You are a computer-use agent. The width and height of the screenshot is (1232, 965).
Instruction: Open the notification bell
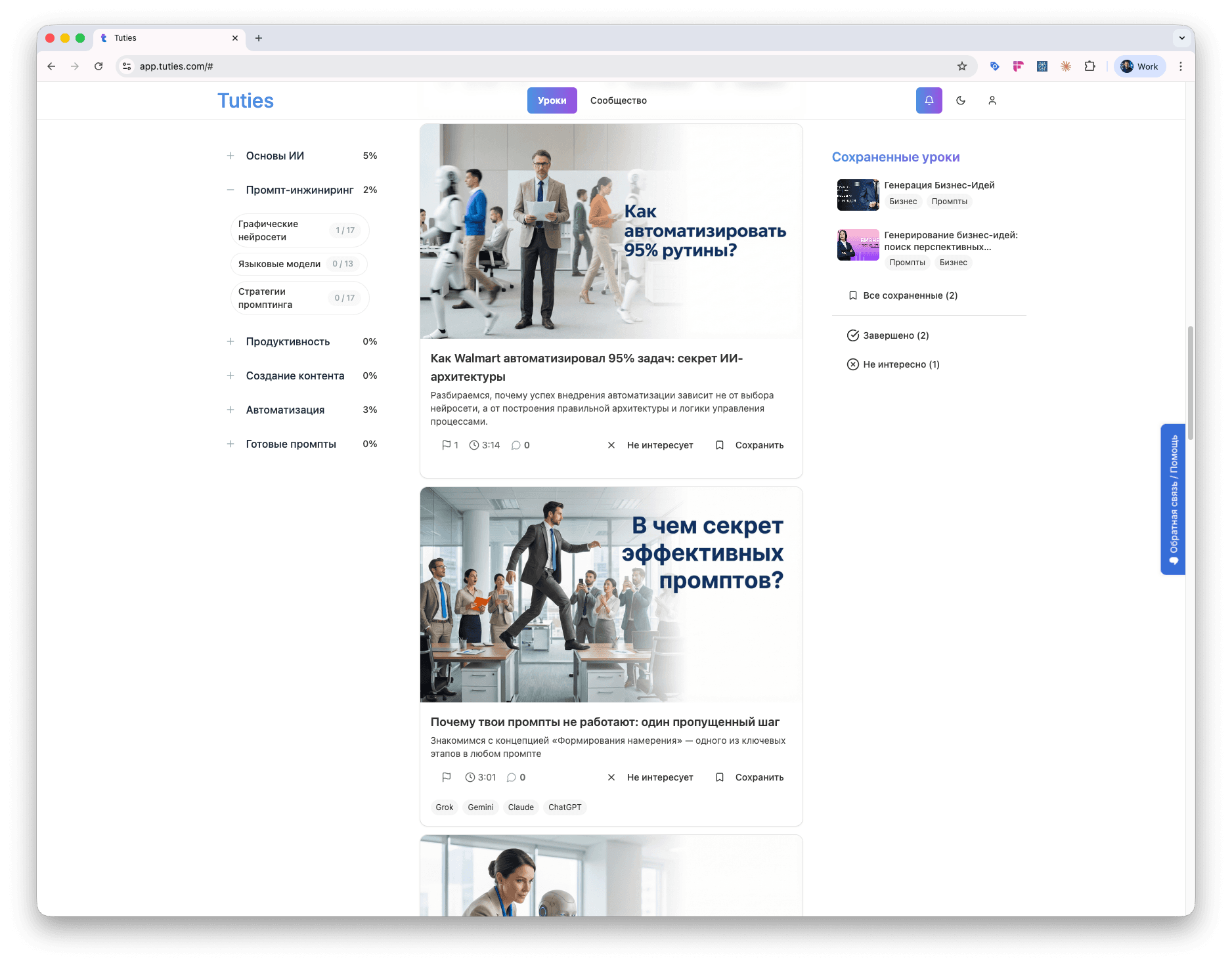[929, 100]
